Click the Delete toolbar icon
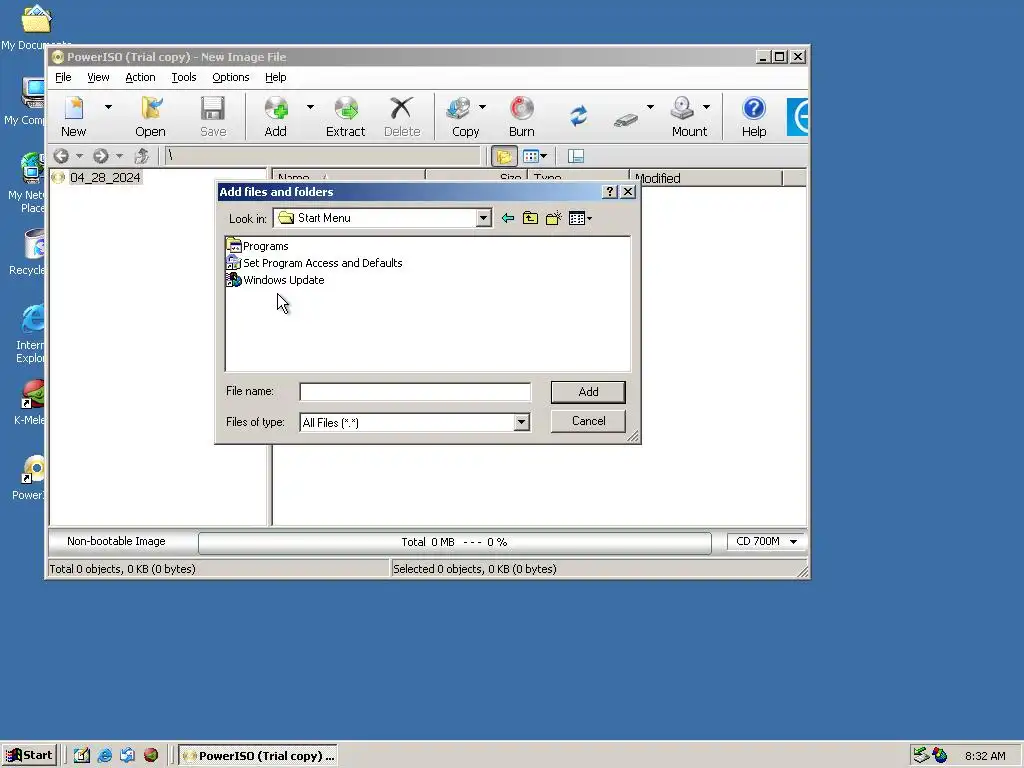 [402, 116]
